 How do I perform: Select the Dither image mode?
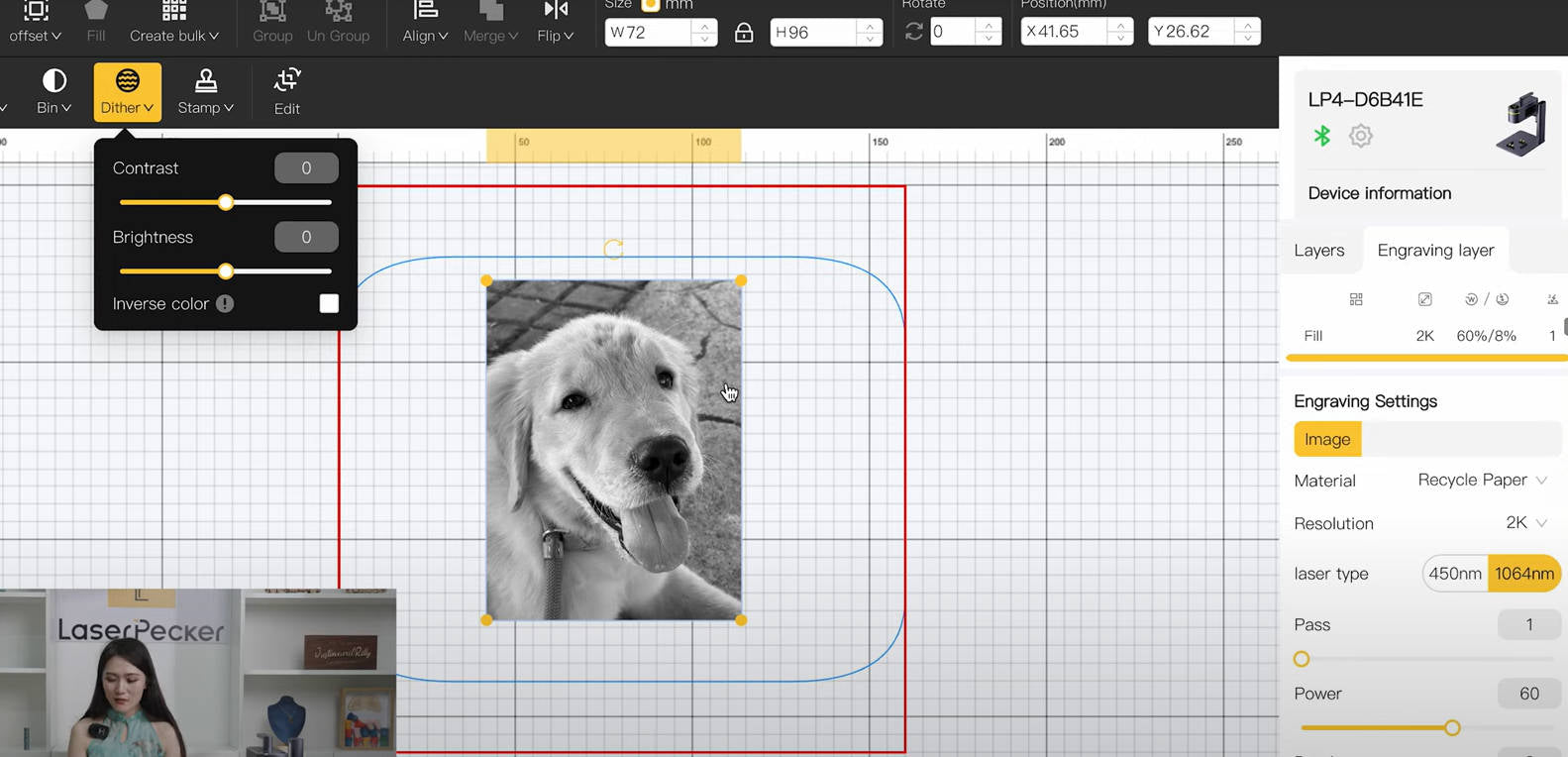[x=127, y=91]
